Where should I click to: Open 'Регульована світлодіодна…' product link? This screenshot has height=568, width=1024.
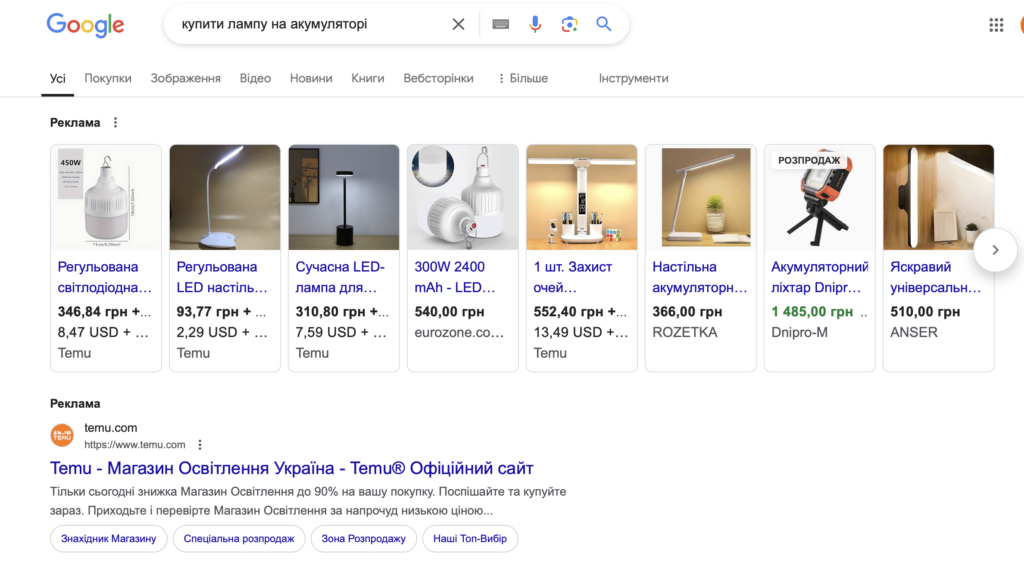104,277
